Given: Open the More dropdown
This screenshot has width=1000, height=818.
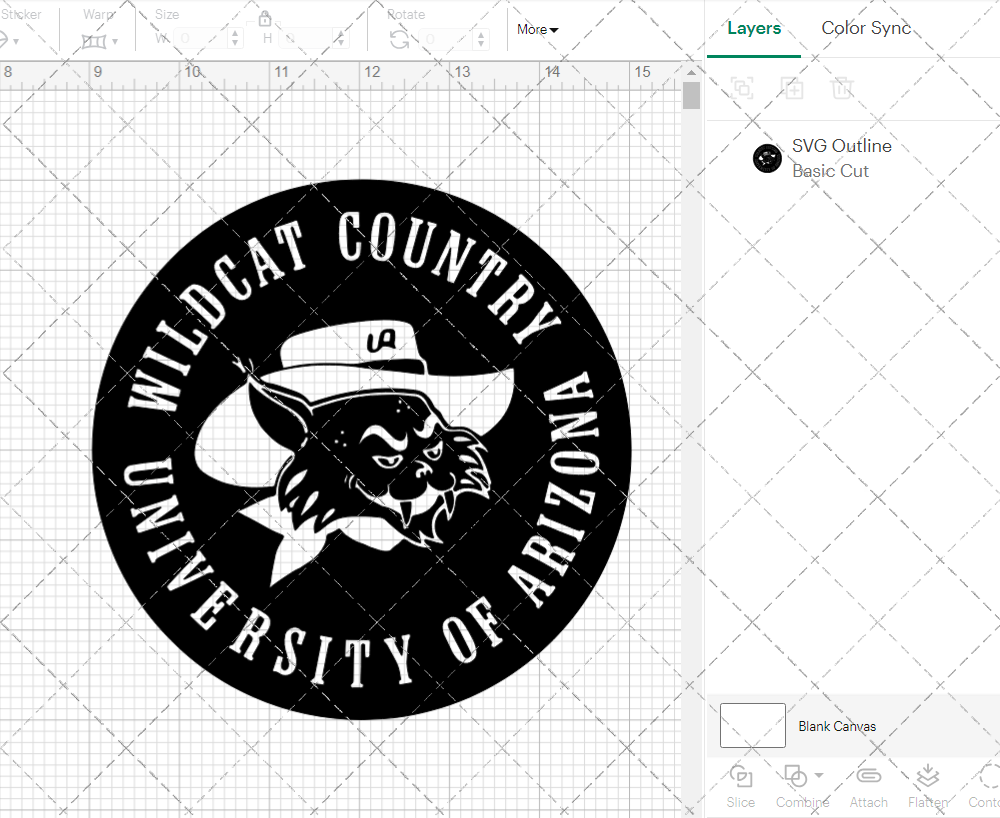Looking at the screenshot, I should click(537, 30).
